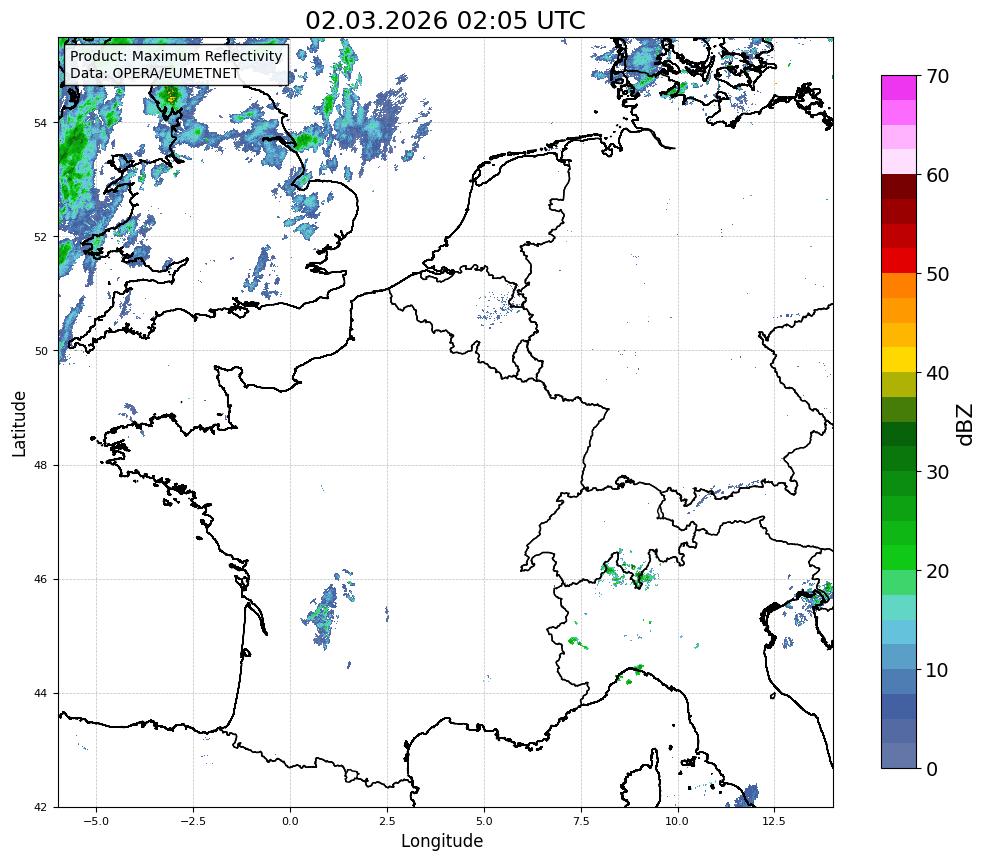Click the longitude tick label -2.5
This screenshot has height=860, width=985.
tap(193, 821)
